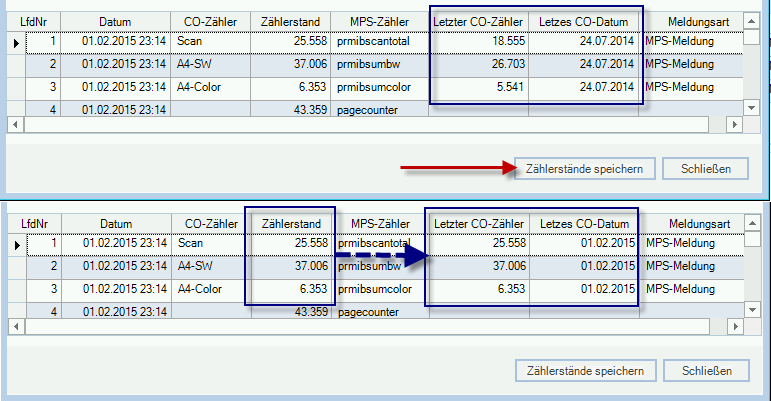This screenshot has height=401, width=771.
Task: Select row 1 indicator arrow in lower grid
Action: point(15,244)
